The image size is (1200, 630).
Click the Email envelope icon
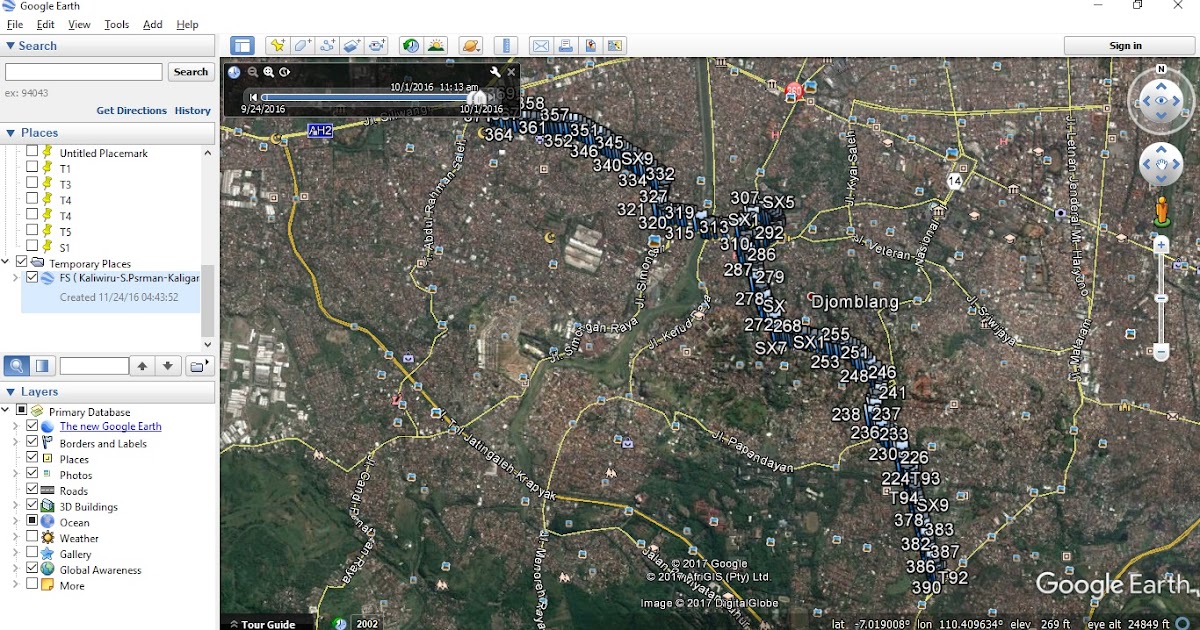[x=541, y=46]
